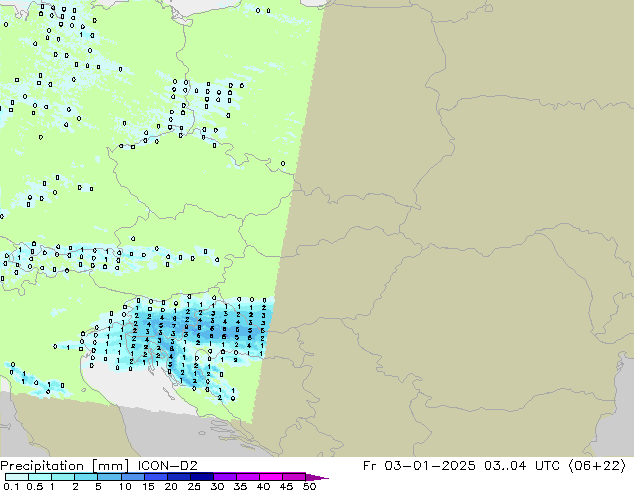Click the legend value '50'
634x490 pixels.
[x=309, y=486]
